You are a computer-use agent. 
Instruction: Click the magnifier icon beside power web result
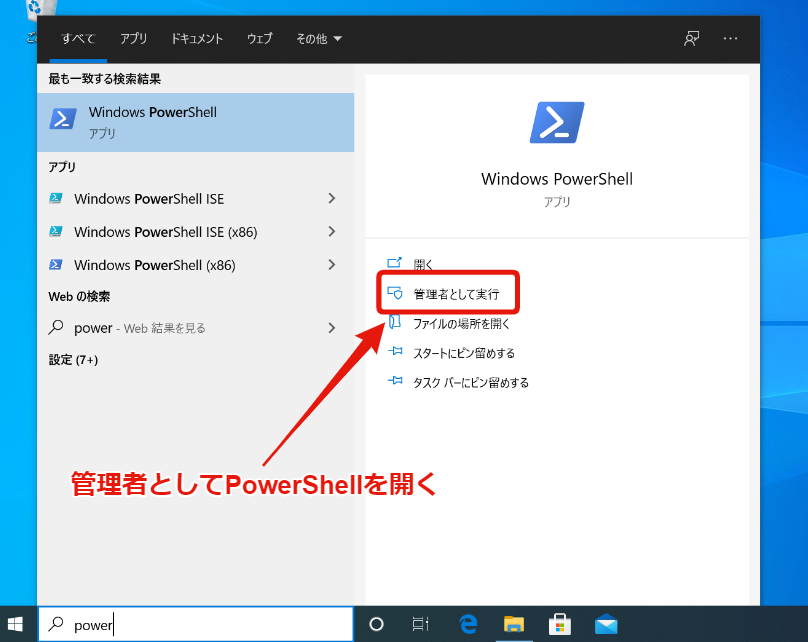tap(56, 328)
